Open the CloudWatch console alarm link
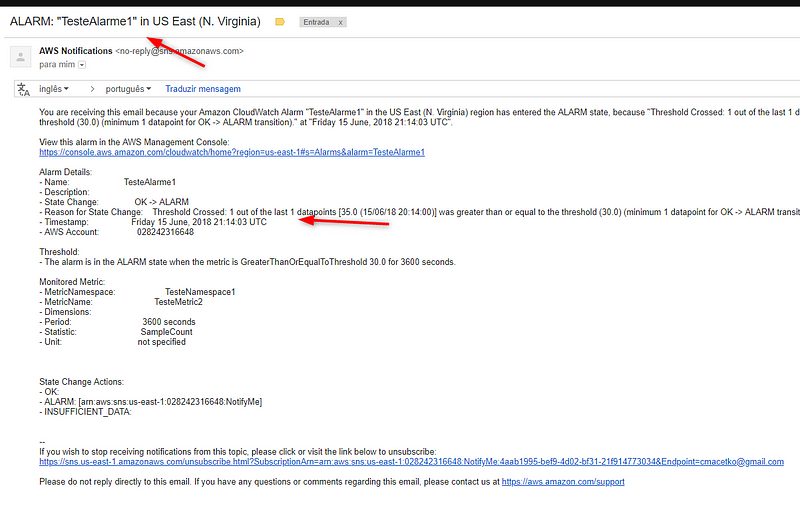Image resolution: width=800 pixels, height=506 pixels. point(232,152)
